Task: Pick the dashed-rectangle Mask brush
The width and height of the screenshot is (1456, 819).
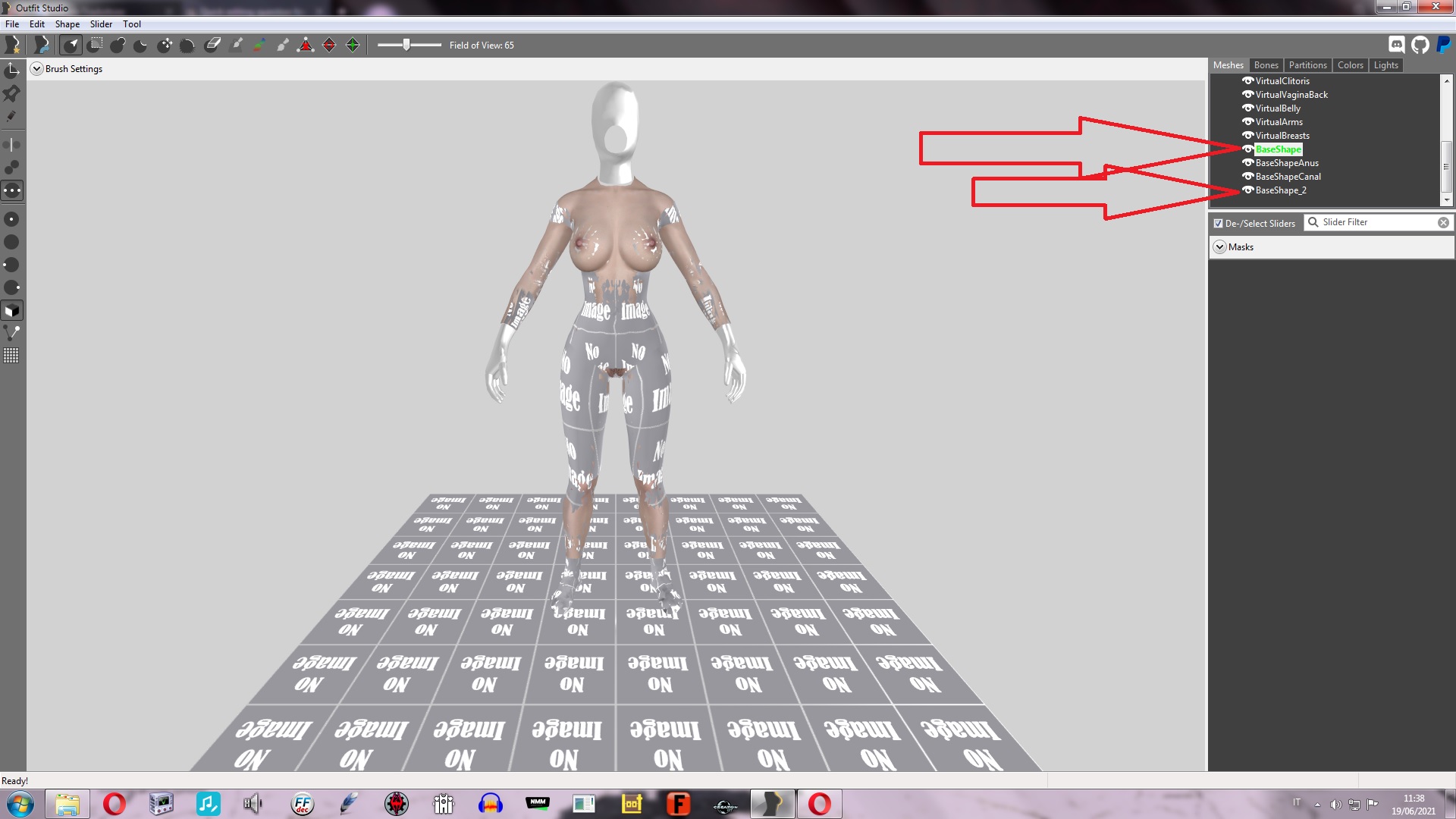Action: pyautogui.click(x=95, y=45)
